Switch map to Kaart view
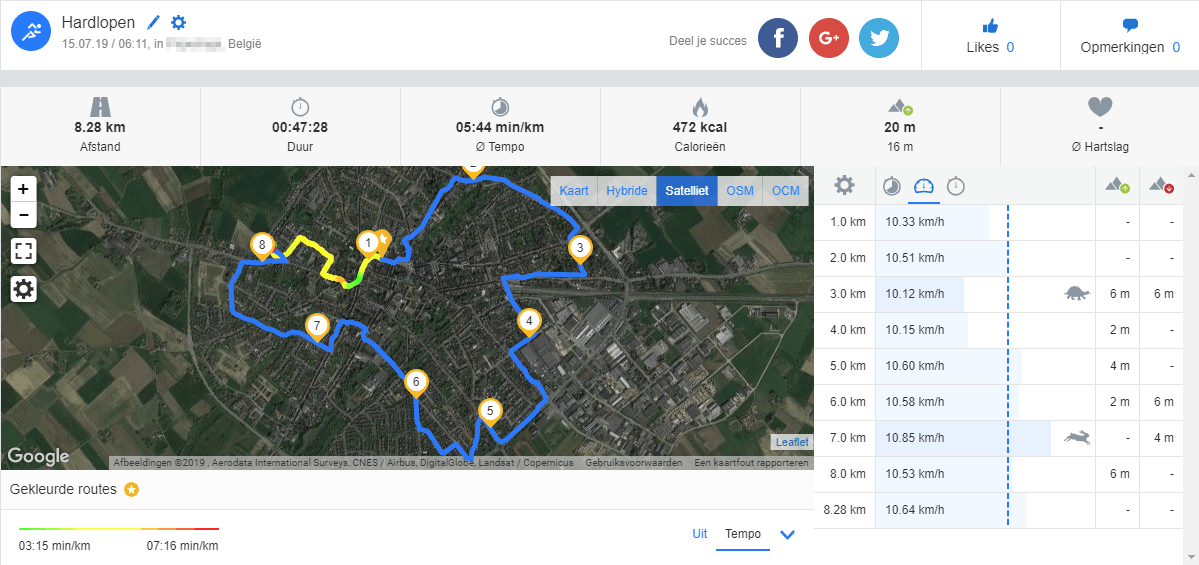Image resolution: width=1199 pixels, height=565 pixels. click(574, 191)
